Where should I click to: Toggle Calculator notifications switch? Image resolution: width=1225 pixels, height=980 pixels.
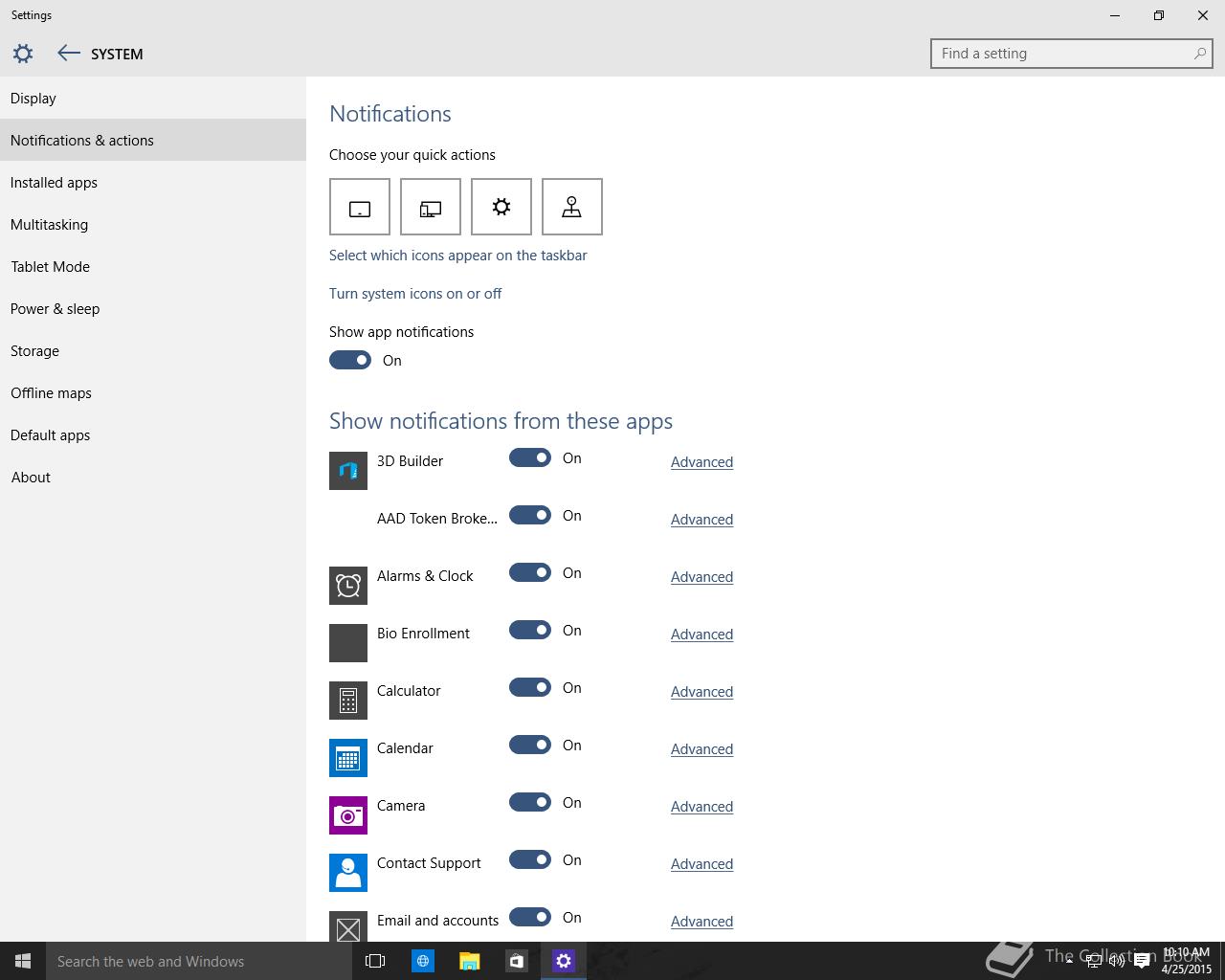[x=530, y=687]
